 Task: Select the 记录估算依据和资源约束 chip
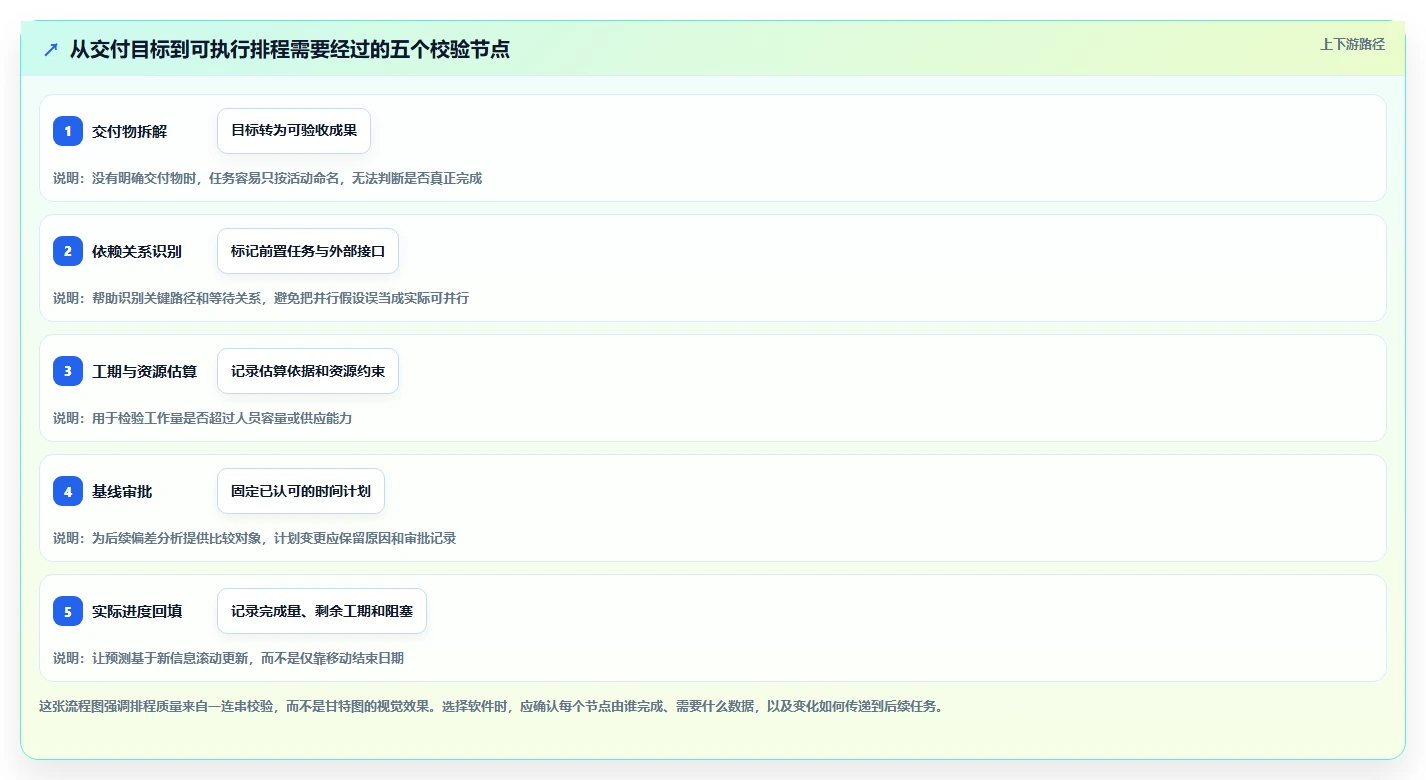[x=308, y=371]
